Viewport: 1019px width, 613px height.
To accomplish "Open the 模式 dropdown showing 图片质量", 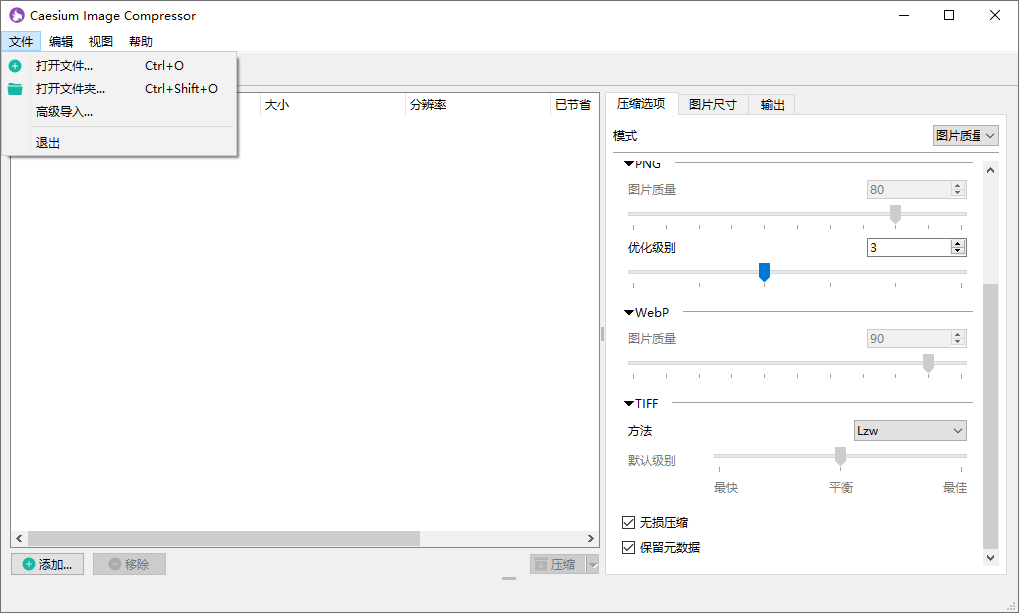I will pyautogui.click(x=966, y=136).
